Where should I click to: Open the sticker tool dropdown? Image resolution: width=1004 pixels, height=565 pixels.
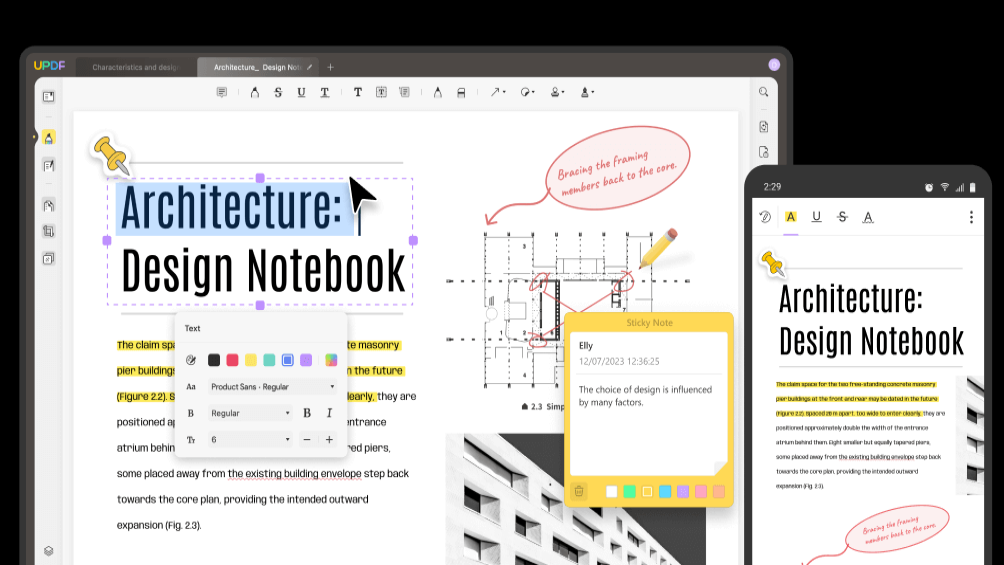528,92
